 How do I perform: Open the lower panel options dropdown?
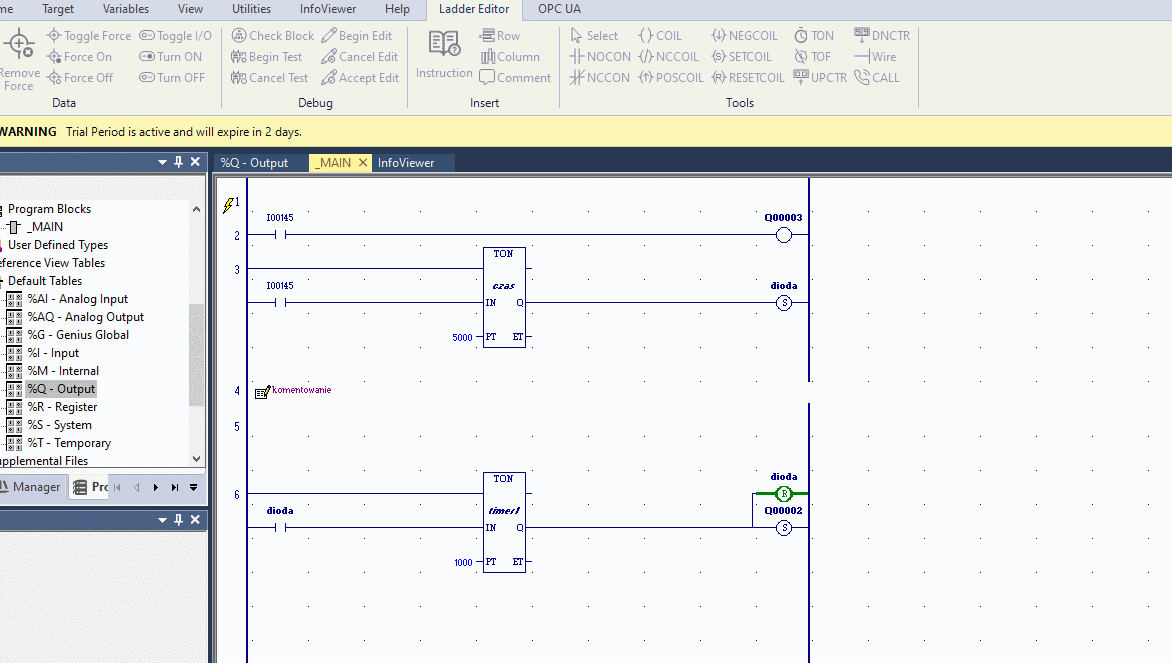[x=162, y=520]
